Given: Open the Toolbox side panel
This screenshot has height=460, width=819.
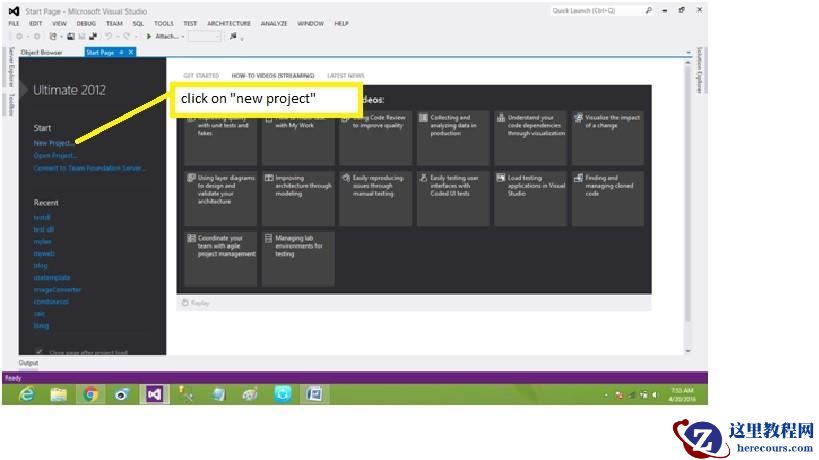Looking at the screenshot, I should [x=10, y=105].
